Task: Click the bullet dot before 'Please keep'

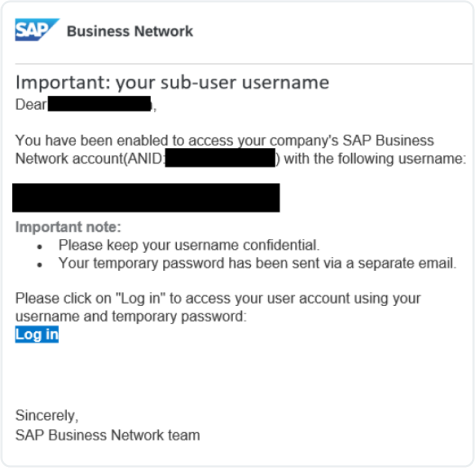Action: pos(40,247)
